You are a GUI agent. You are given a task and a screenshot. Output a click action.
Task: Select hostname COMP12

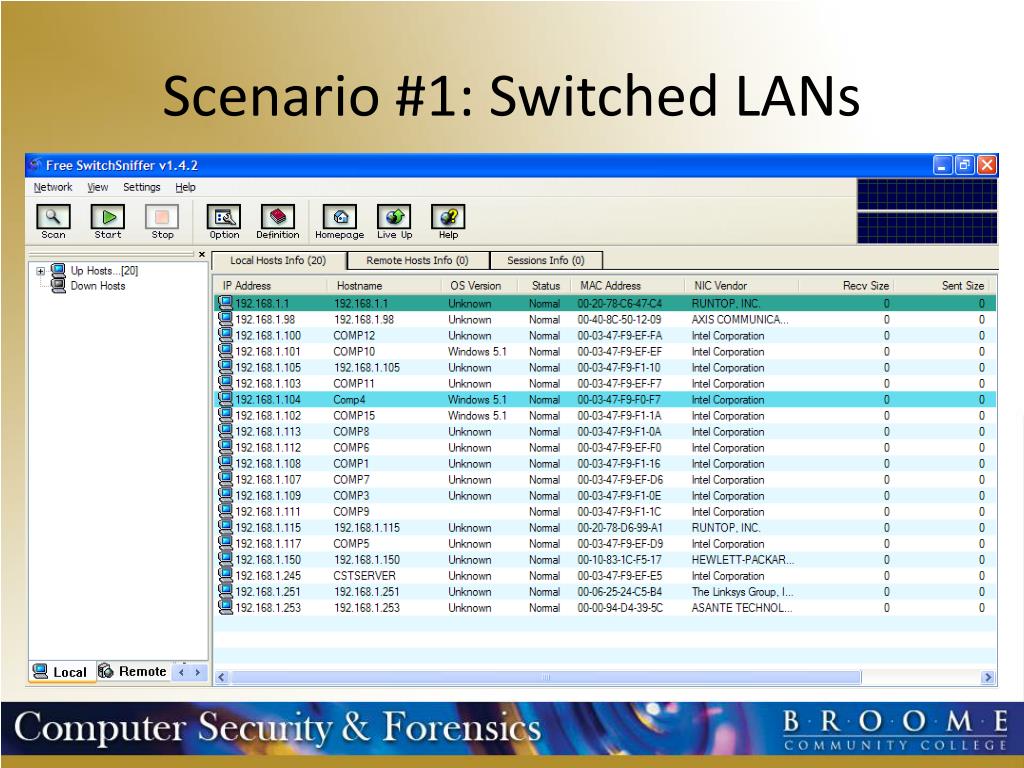point(354,335)
